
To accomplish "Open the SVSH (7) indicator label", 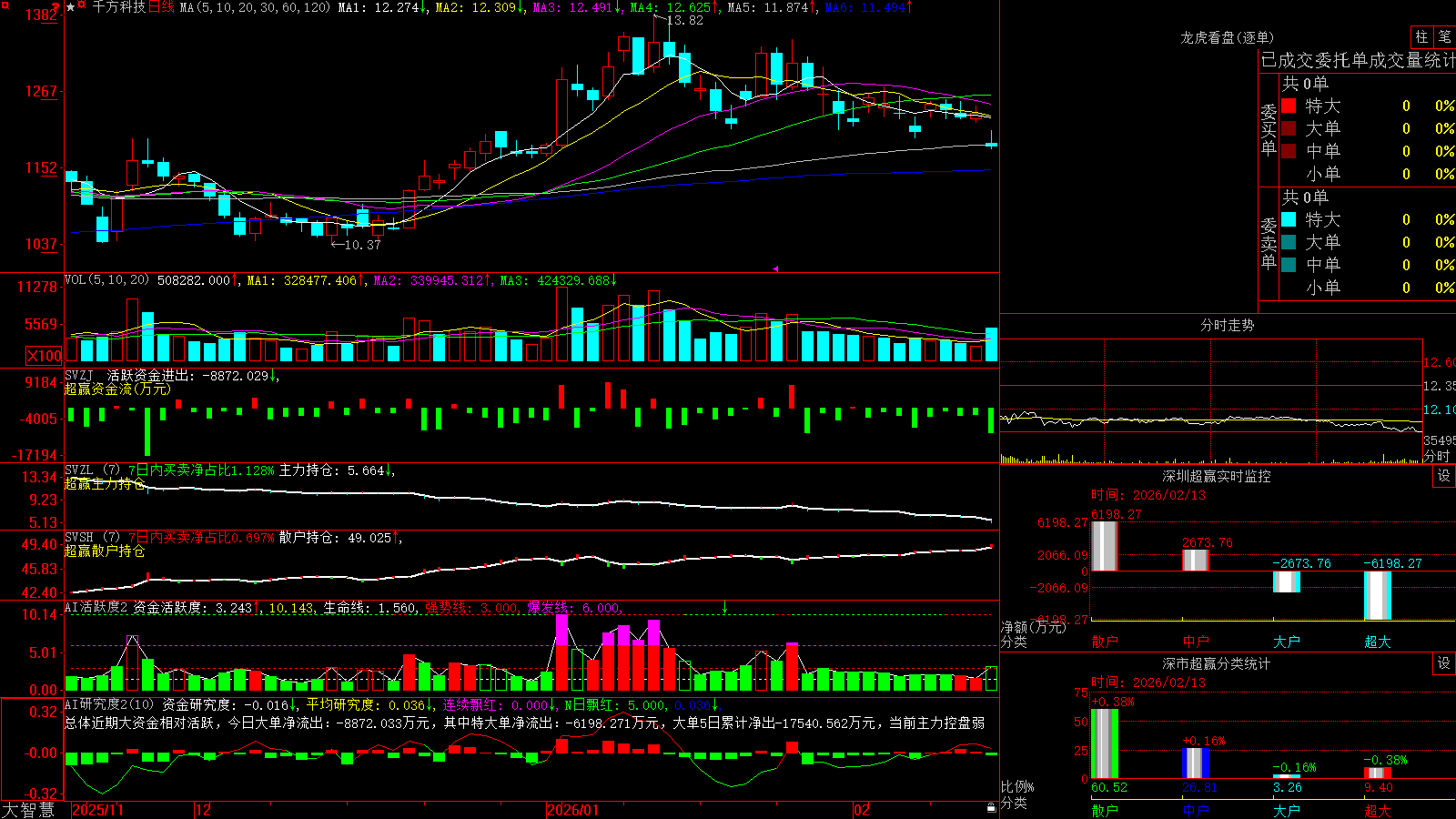I will (x=92, y=538).
